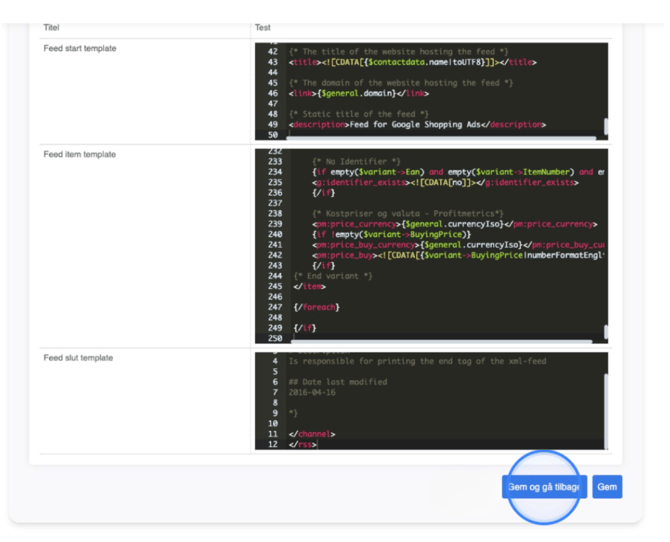Click line number 250 in Feed item gutter

(275, 338)
